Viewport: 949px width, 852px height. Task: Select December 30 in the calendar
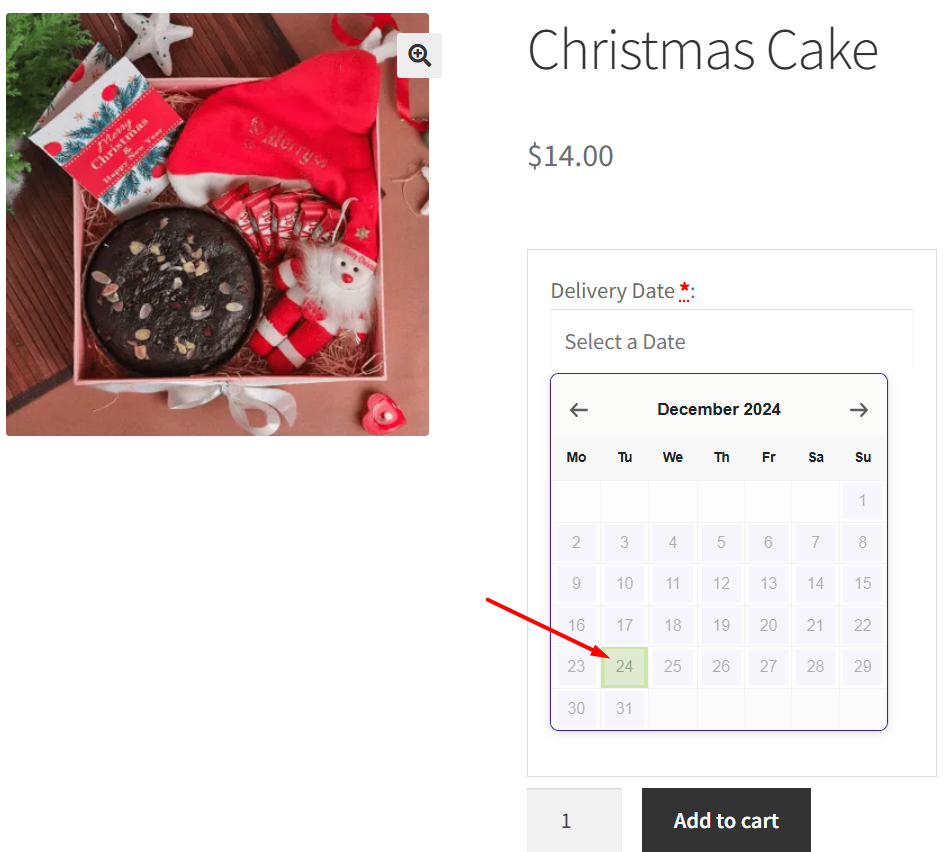(x=576, y=708)
